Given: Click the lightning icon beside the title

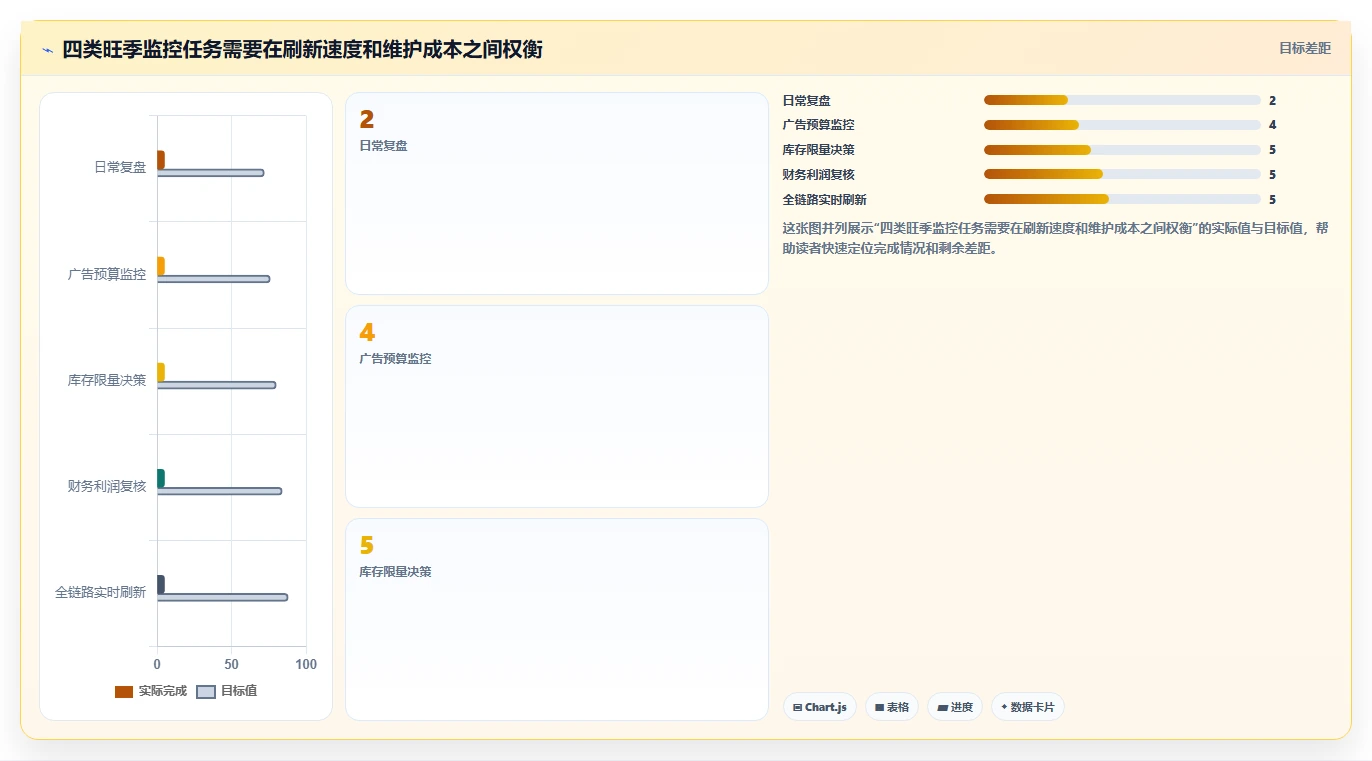Looking at the screenshot, I should 47,50.
